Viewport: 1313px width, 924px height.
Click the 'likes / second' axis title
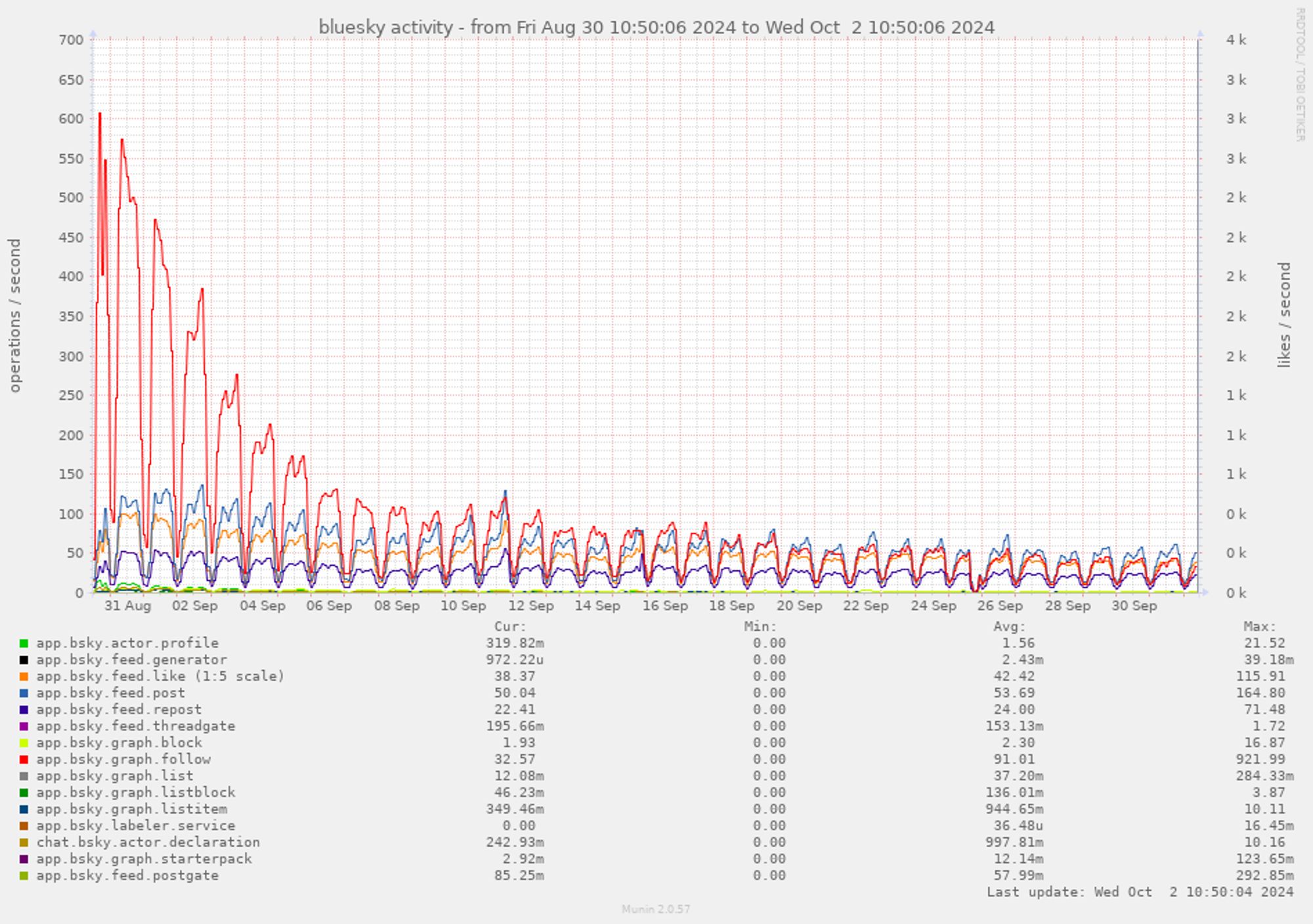(x=1284, y=315)
